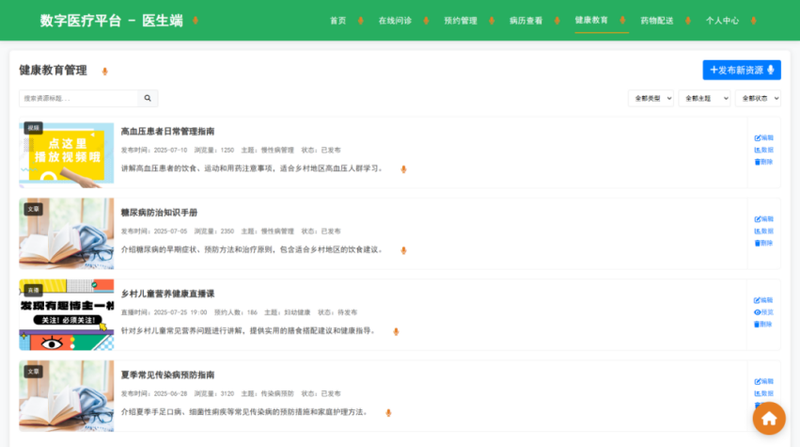Image resolution: width=800 pixels, height=447 pixels.
Task: Edit the 夏季常见传染病预防指南 resource
Action: pos(764,381)
